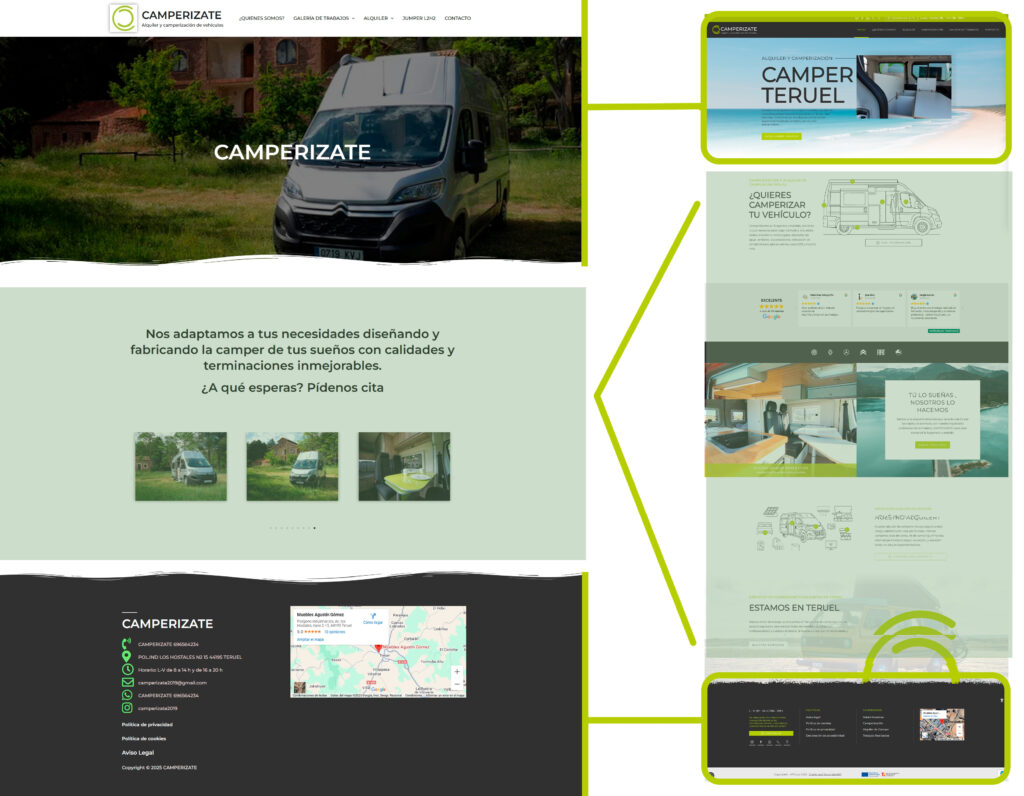The image size is (1024, 796).
Task: Click the camperizate2019@gmail.com email link
Action: click(x=172, y=683)
